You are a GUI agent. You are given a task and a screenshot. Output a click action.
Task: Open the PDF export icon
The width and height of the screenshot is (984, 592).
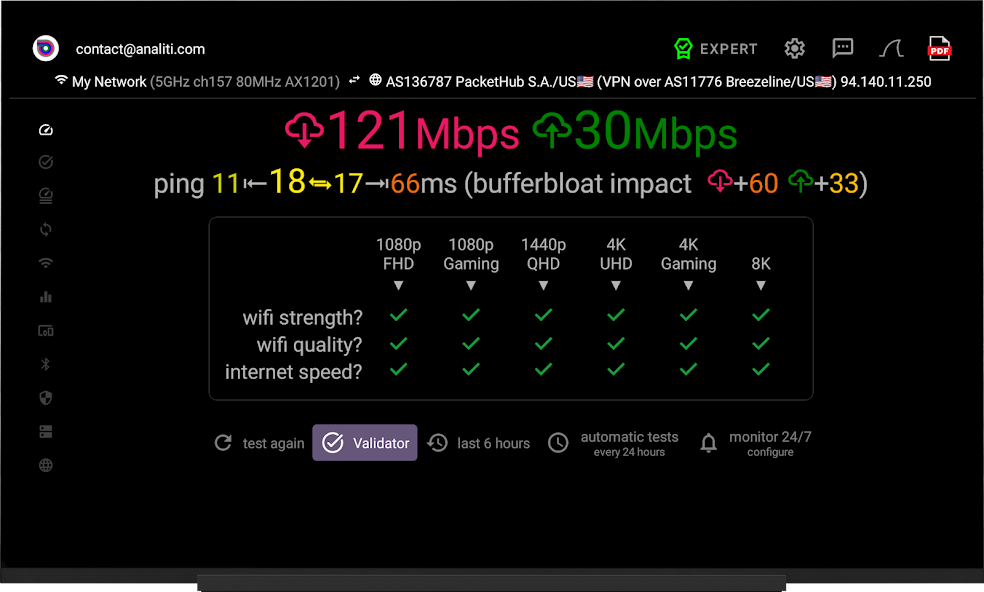point(939,48)
